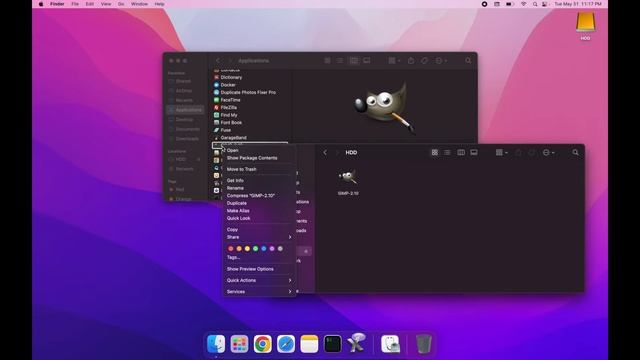Select the GIMP-2.10 icon in HDD window
This screenshot has width=640, height=360.
click(x=348, y=177)
